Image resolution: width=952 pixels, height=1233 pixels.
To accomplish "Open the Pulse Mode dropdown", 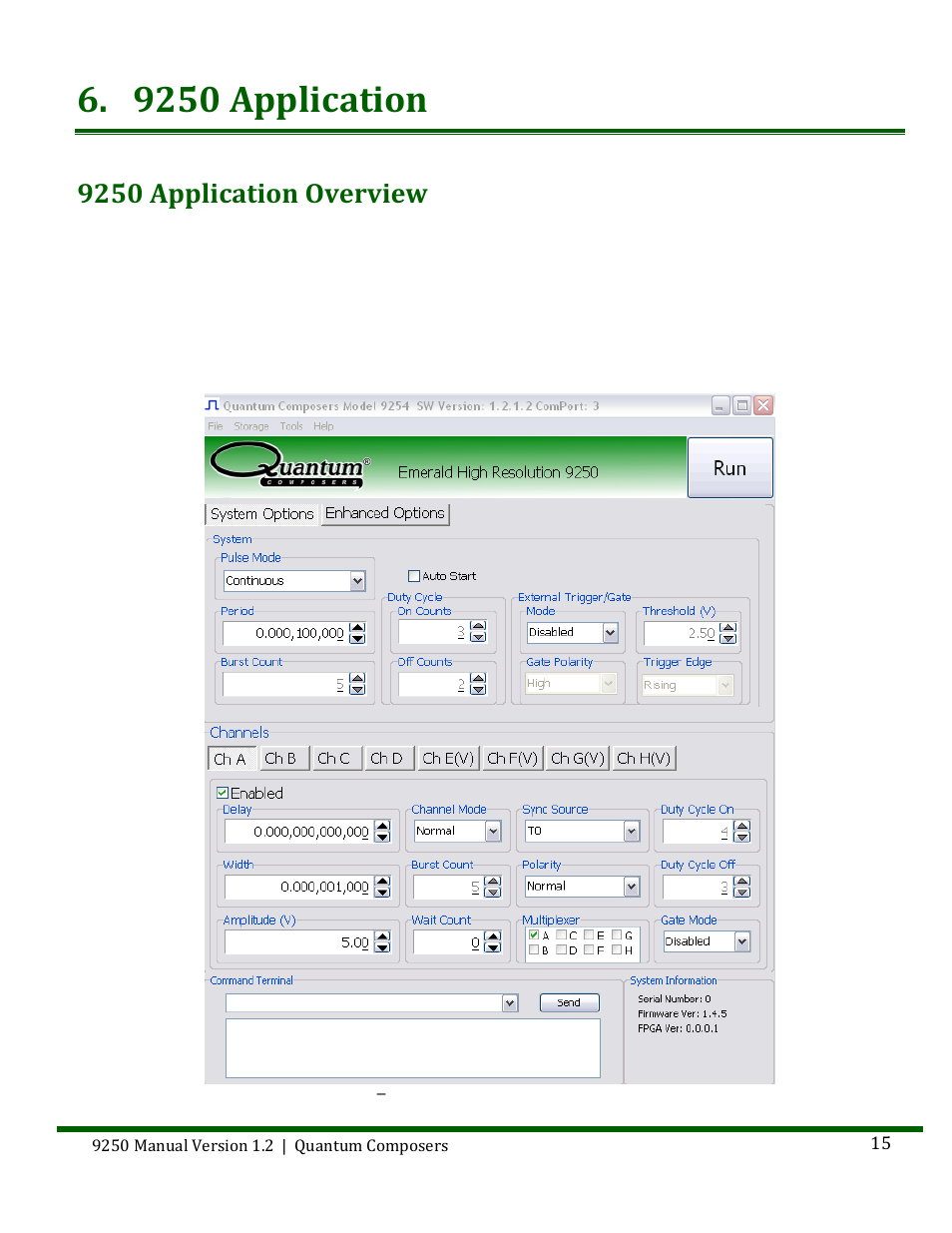I will click(x=357, y=581).
